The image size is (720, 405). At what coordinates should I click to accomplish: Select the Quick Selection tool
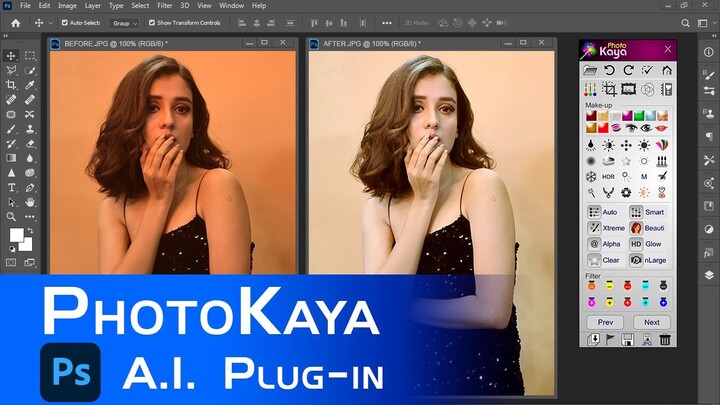click(30, 70)
